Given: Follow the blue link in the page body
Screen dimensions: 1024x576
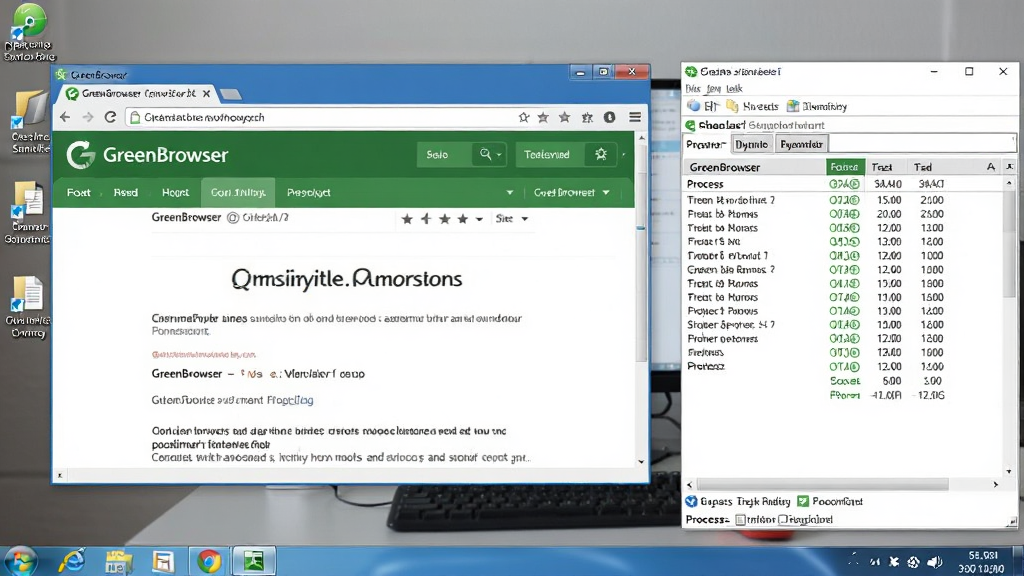Looking at the screenshot, I should click(x=290, y=400).
